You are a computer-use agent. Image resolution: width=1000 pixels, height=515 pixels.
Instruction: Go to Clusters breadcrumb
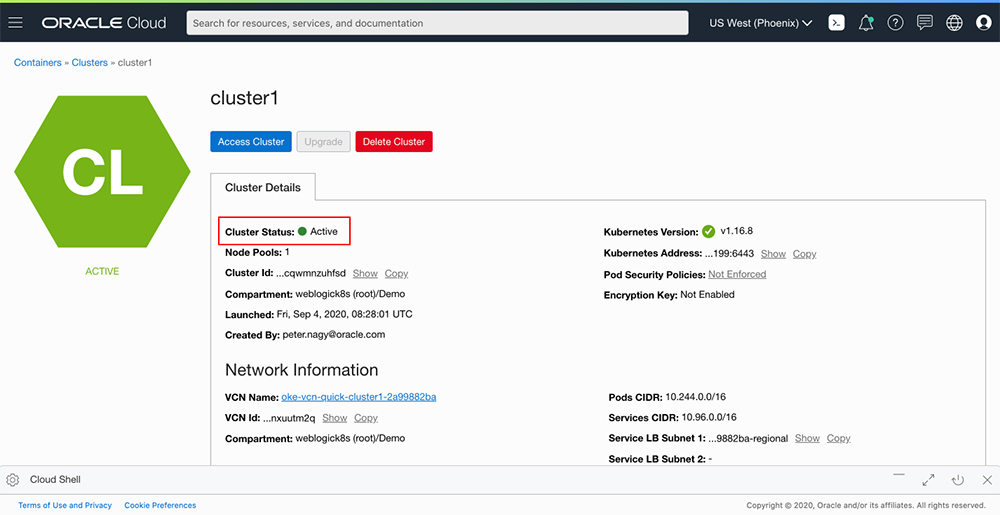89,62
